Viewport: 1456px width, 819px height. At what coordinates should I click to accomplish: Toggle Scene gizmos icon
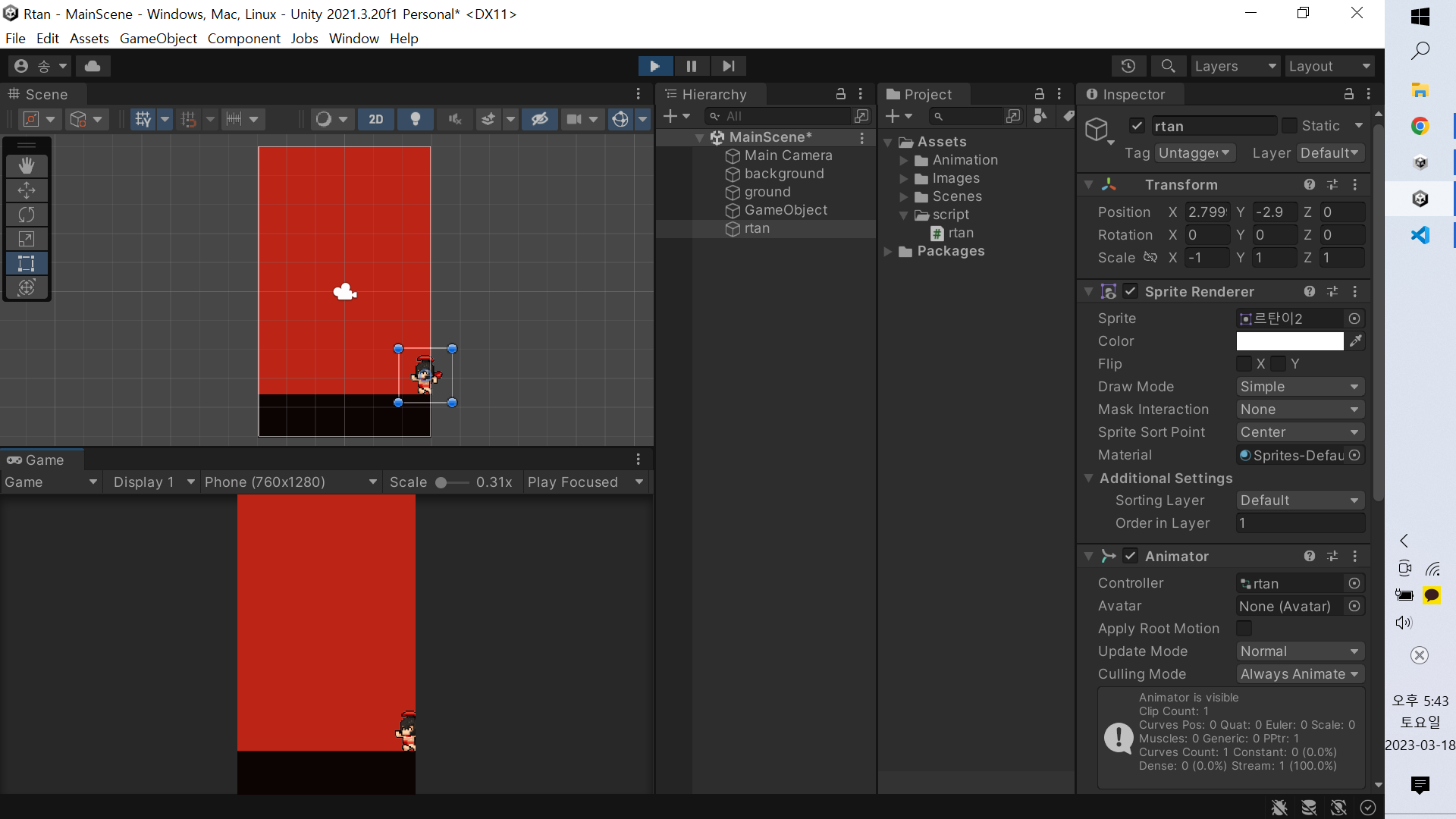(x=620, y=119)
